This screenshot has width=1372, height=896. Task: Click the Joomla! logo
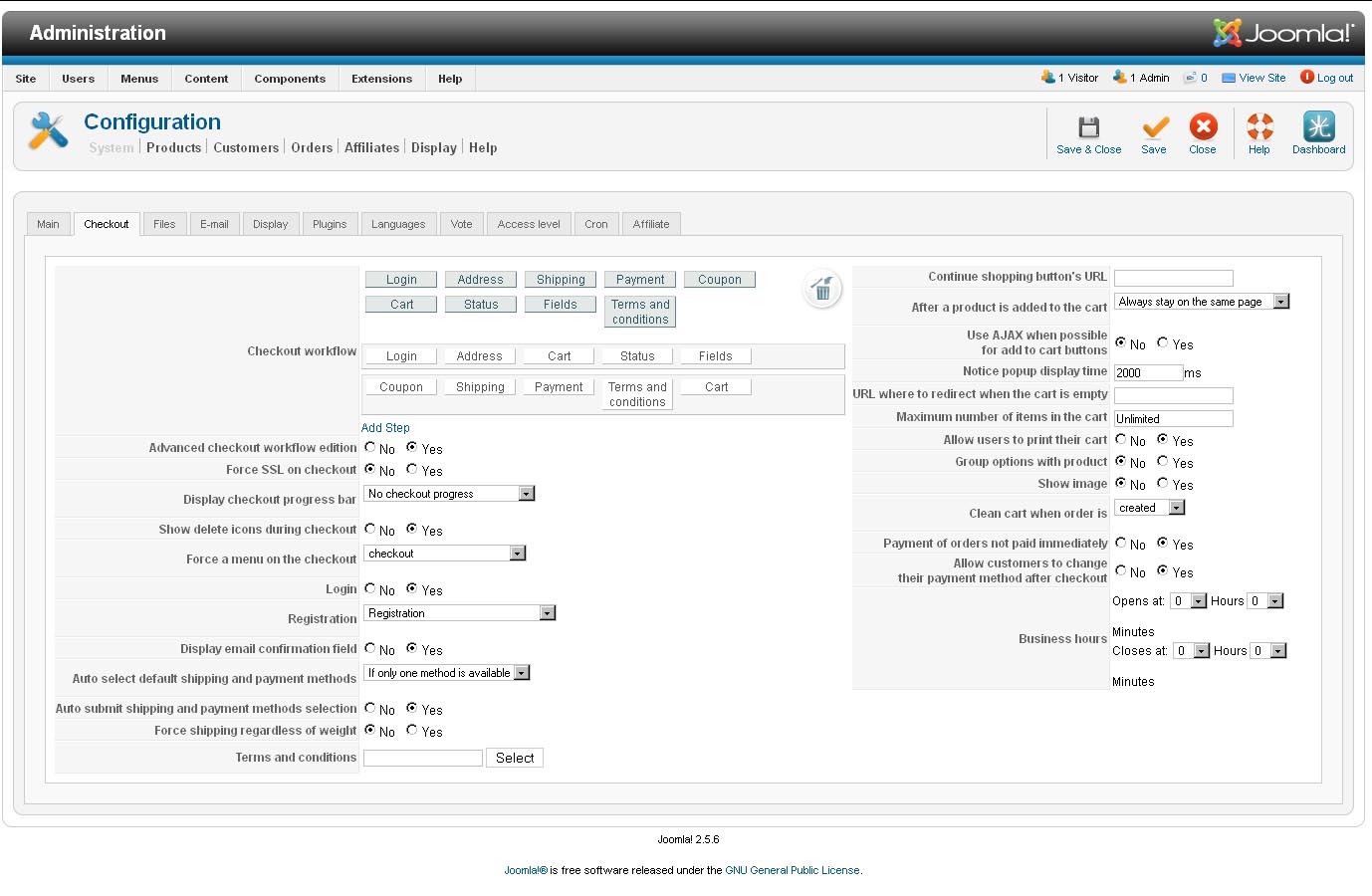1283,33
